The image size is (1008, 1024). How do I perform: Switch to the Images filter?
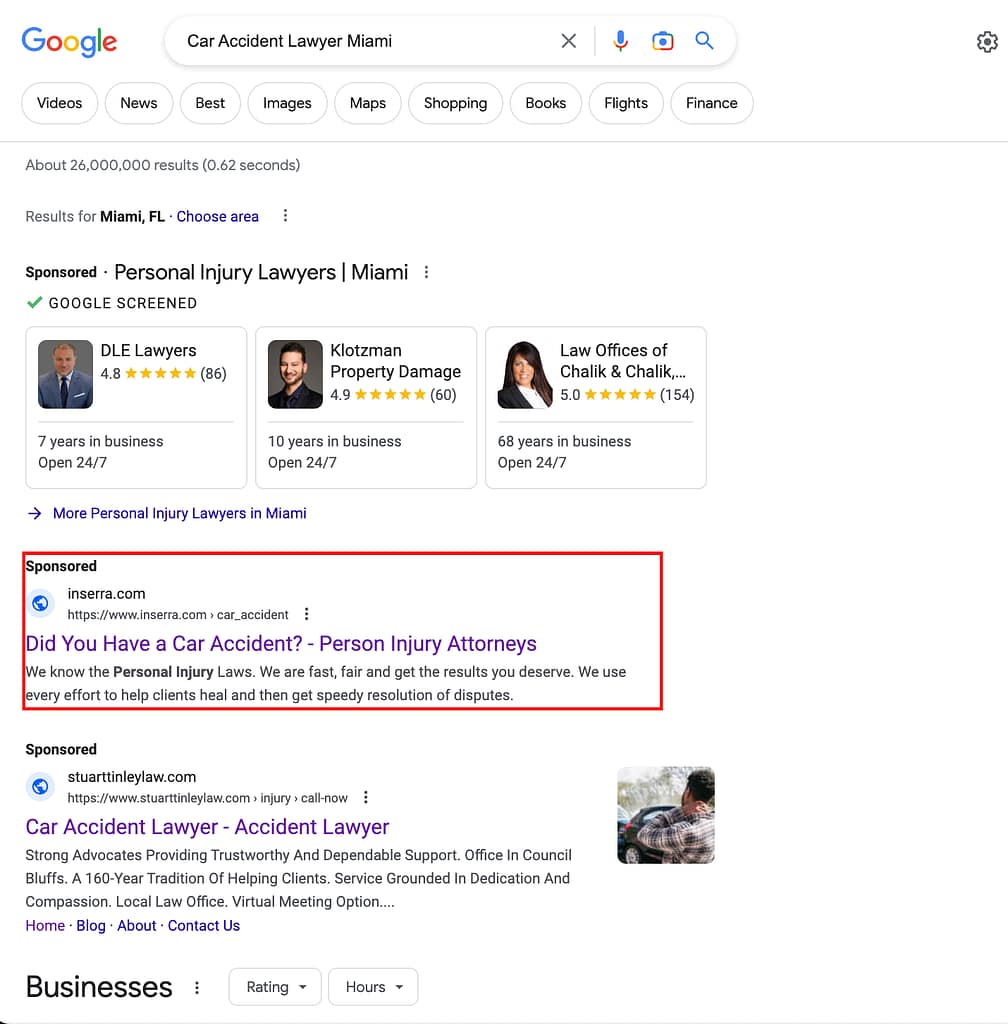pos(287,103)
